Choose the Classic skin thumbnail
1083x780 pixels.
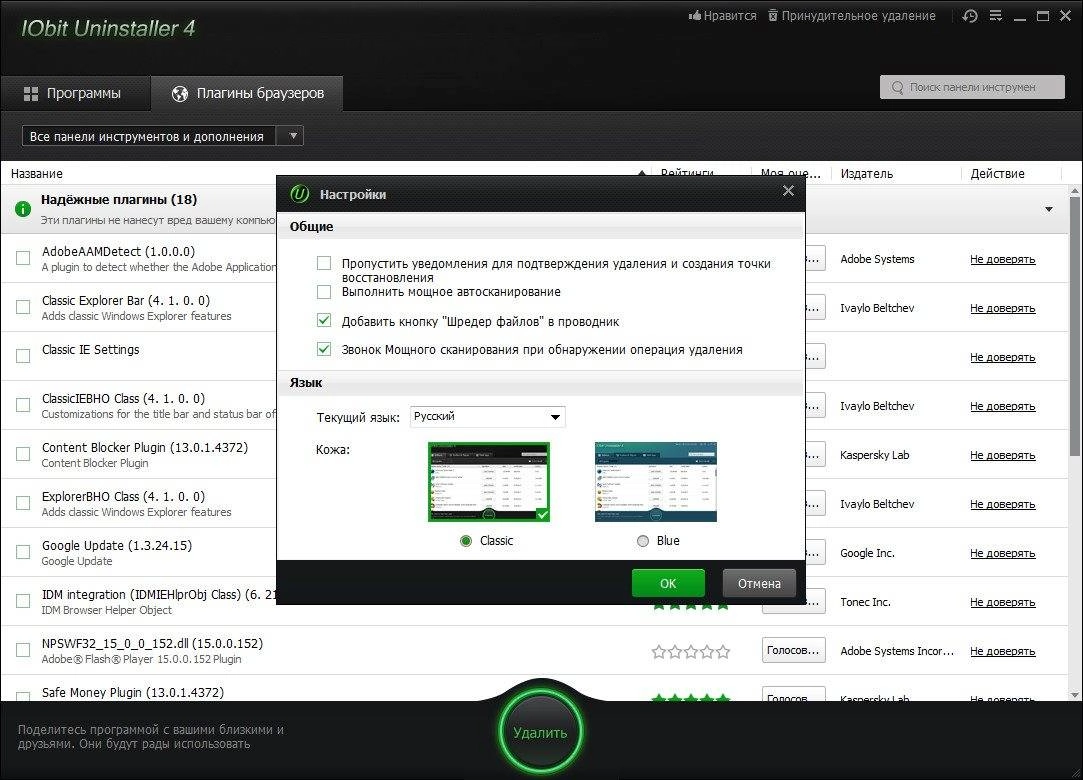[489, 482]
